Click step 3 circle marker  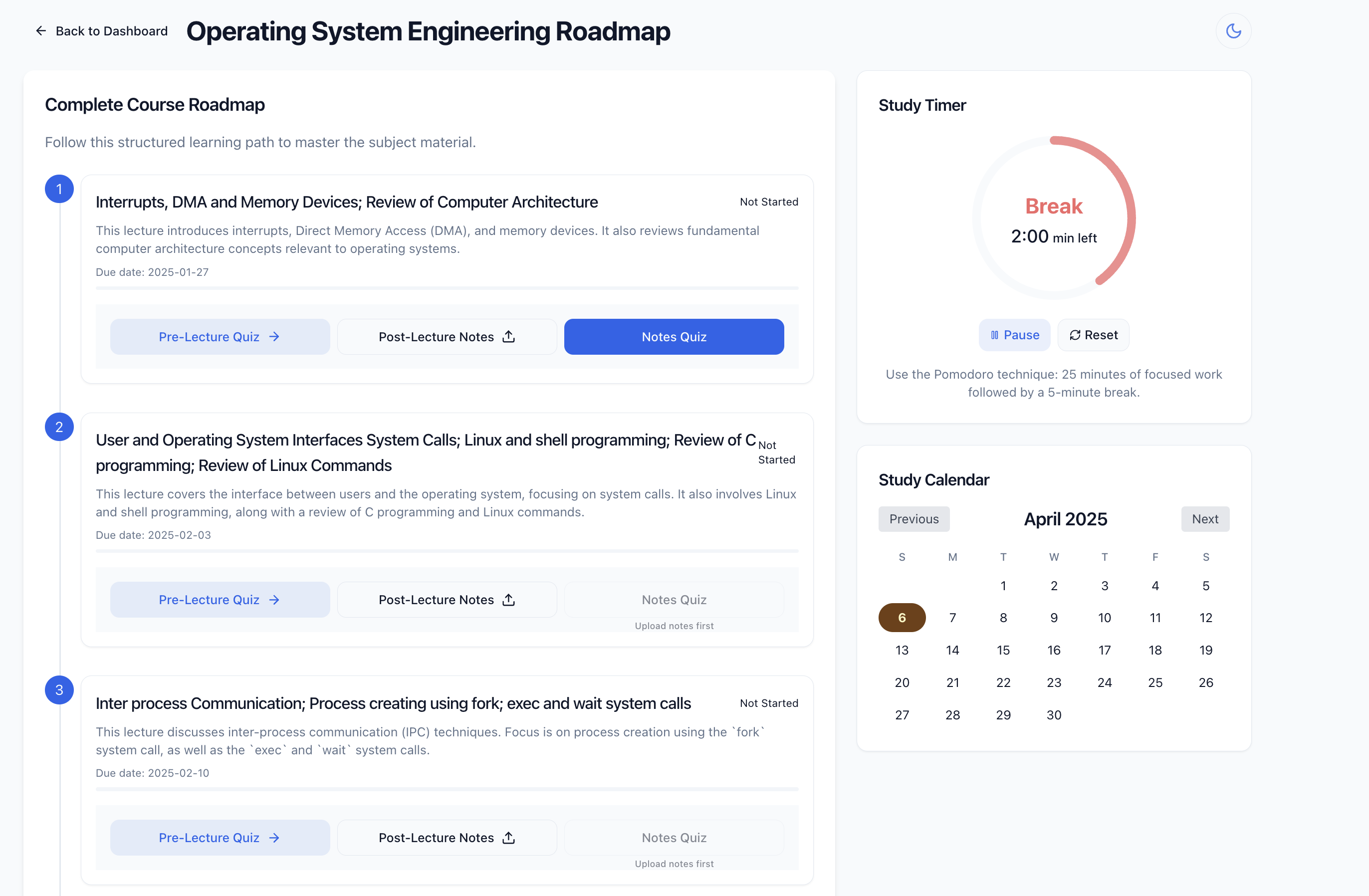[59, 690]
